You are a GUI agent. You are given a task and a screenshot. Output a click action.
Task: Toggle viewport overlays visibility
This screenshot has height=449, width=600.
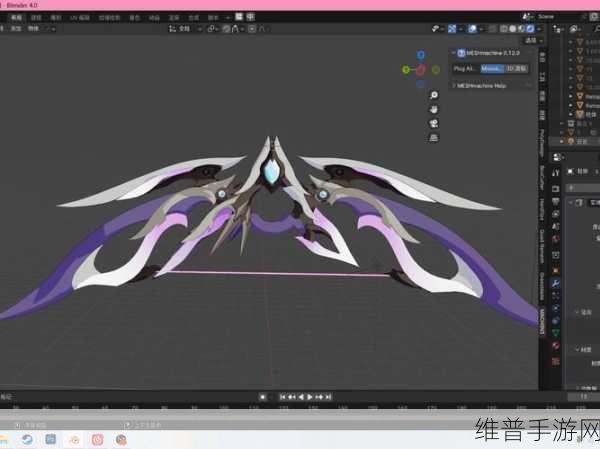point(473,29)
